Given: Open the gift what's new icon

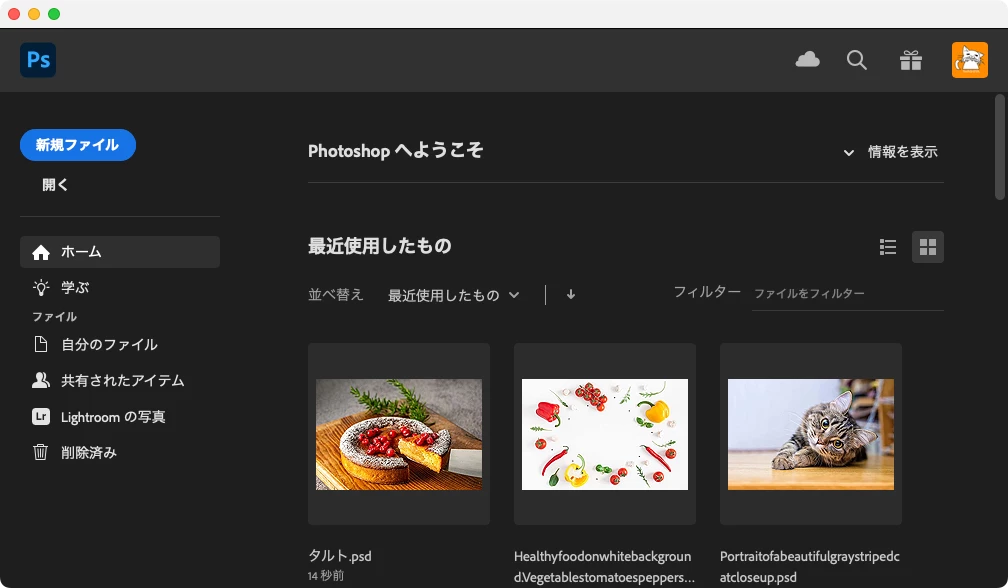Looking at the screenshot, I should click(910, 60).
